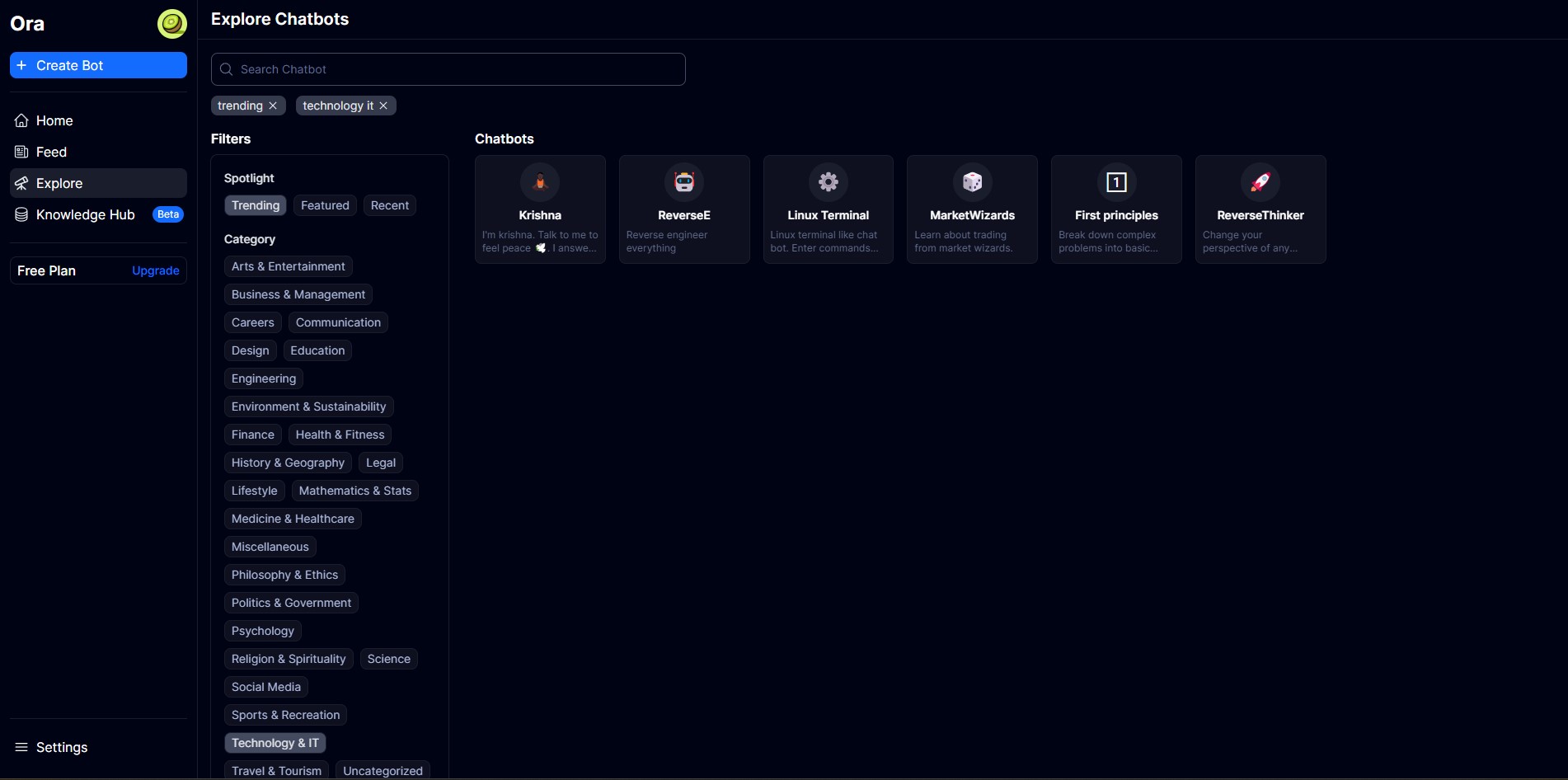Viewport: 1568px width, 780px height.
Task: Toggle the Legal category filter
Action: pos(381,463)
